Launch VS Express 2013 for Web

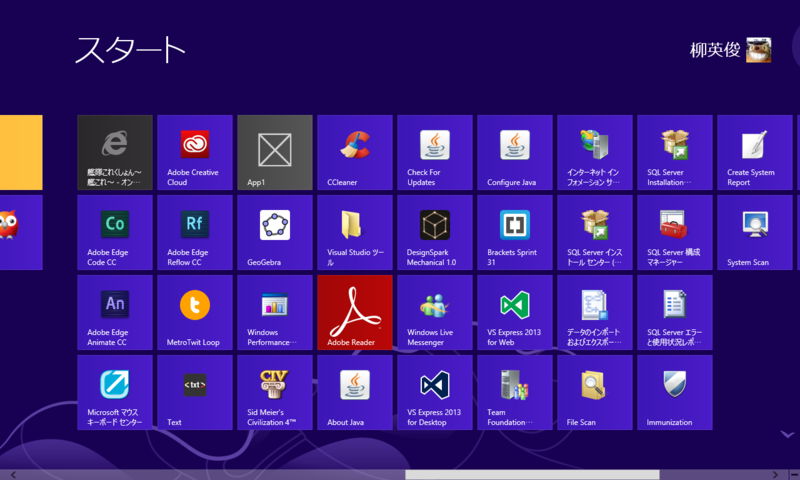tap(515, 313)
